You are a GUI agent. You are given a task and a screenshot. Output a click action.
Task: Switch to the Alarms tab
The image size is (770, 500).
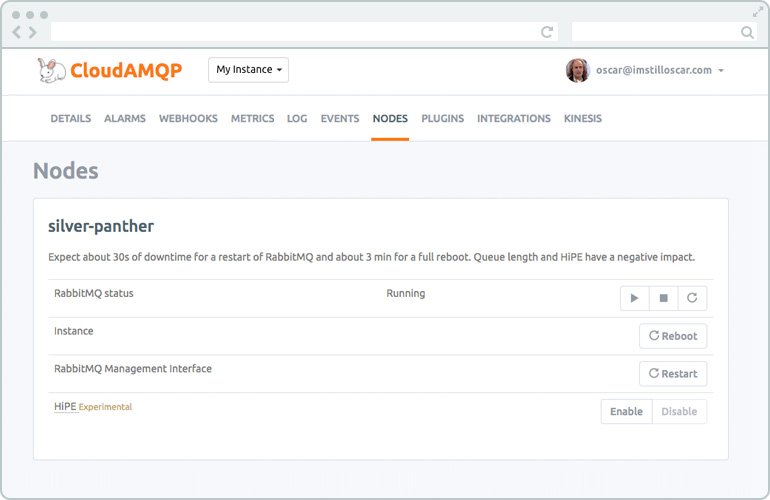(x=125, y=118)
